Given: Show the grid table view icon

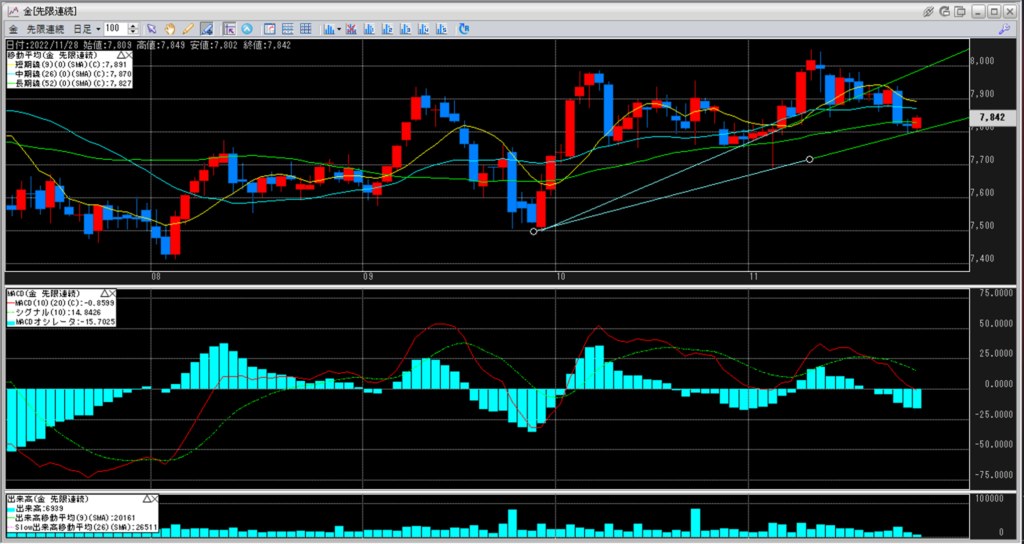Looking at the screenshot, I should click(x=306, y=29).
